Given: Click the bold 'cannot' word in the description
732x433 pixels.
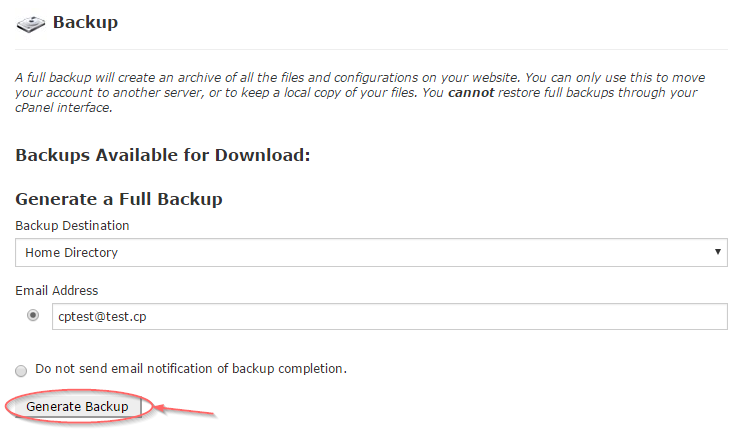Looking at the screenshot, I should click(x=471, y=92).
